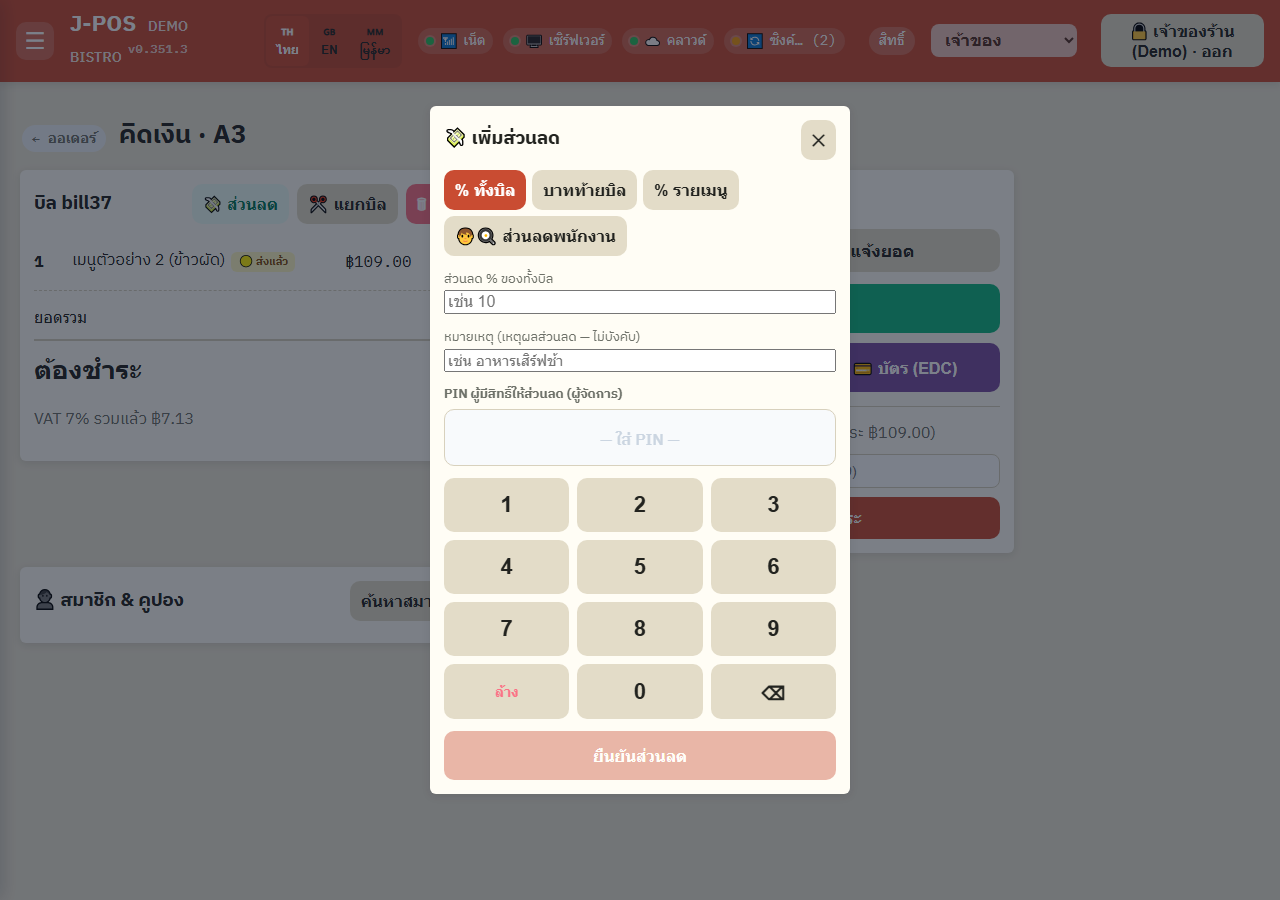1280x900 pixels.
Task: Tap digit 1 on the PIN pad
Action: coord(506,505)
